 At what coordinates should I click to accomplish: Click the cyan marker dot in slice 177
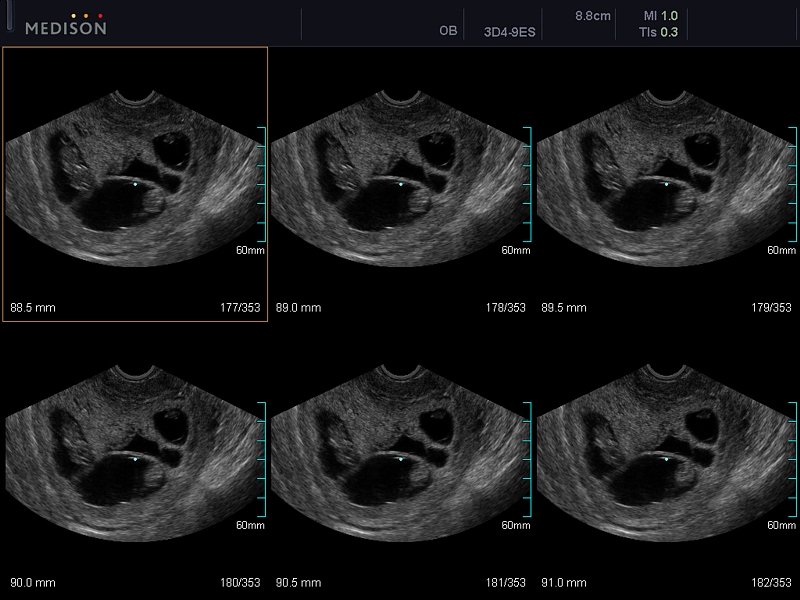pos(135,184)
